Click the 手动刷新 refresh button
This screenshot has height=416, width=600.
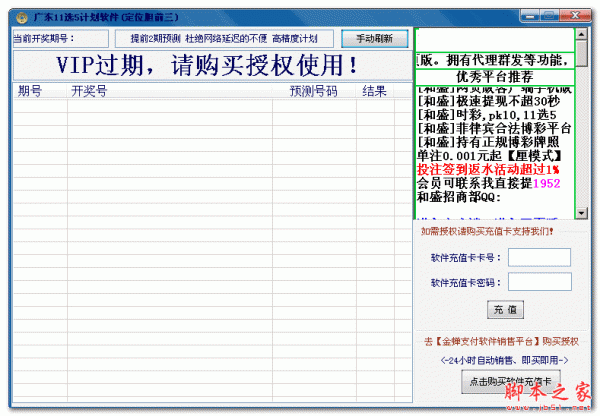click(x=375, y=39)
